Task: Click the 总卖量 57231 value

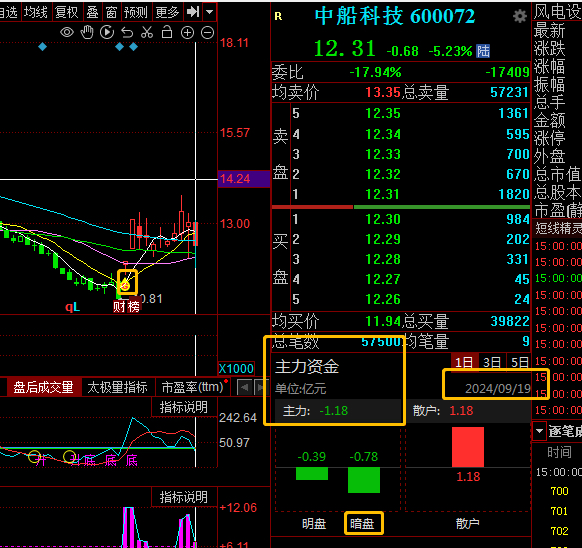Action: [509, 92]
